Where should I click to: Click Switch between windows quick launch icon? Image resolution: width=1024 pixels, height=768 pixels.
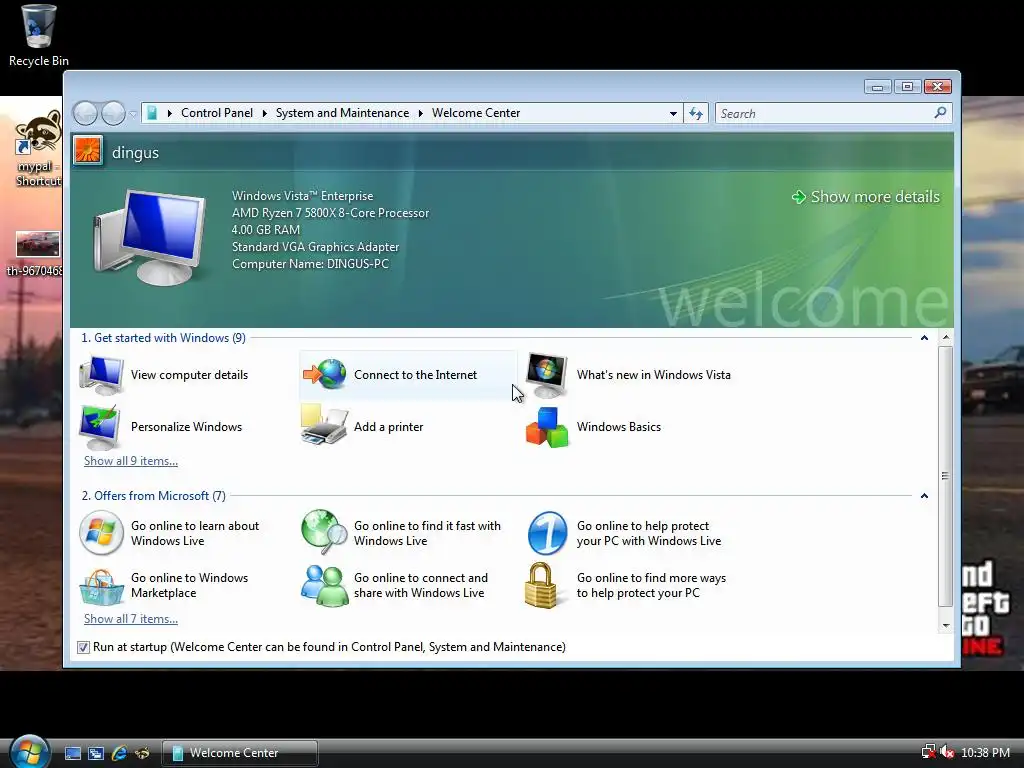click(96, 753)
